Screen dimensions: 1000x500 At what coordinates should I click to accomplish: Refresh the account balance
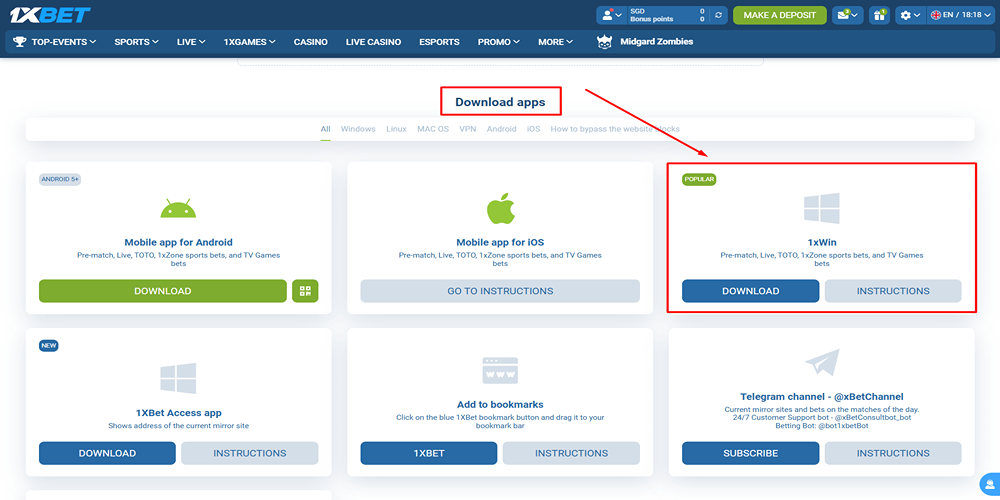coord(718,15)
